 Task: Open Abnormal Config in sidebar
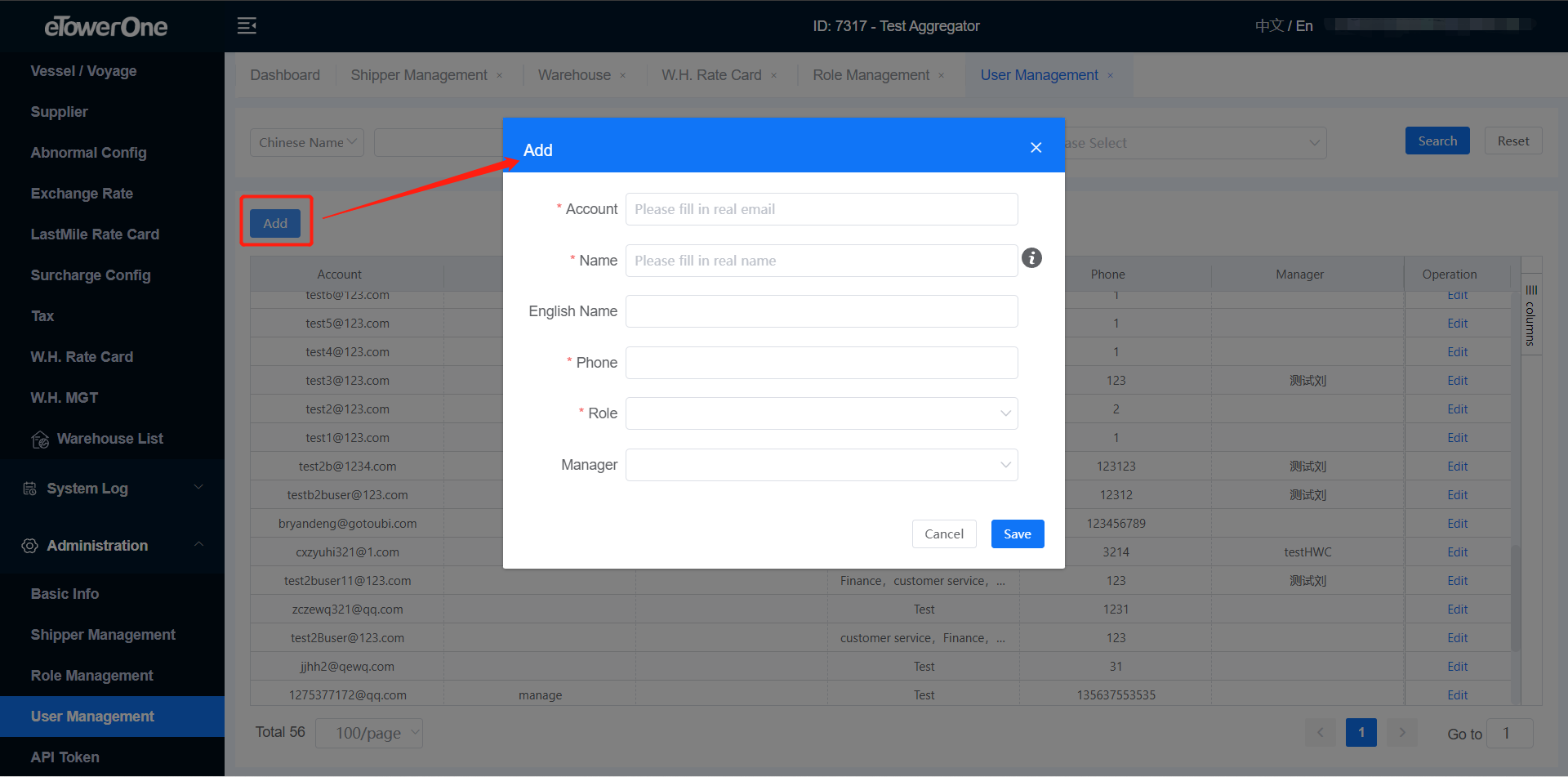(x=88, y=153)
